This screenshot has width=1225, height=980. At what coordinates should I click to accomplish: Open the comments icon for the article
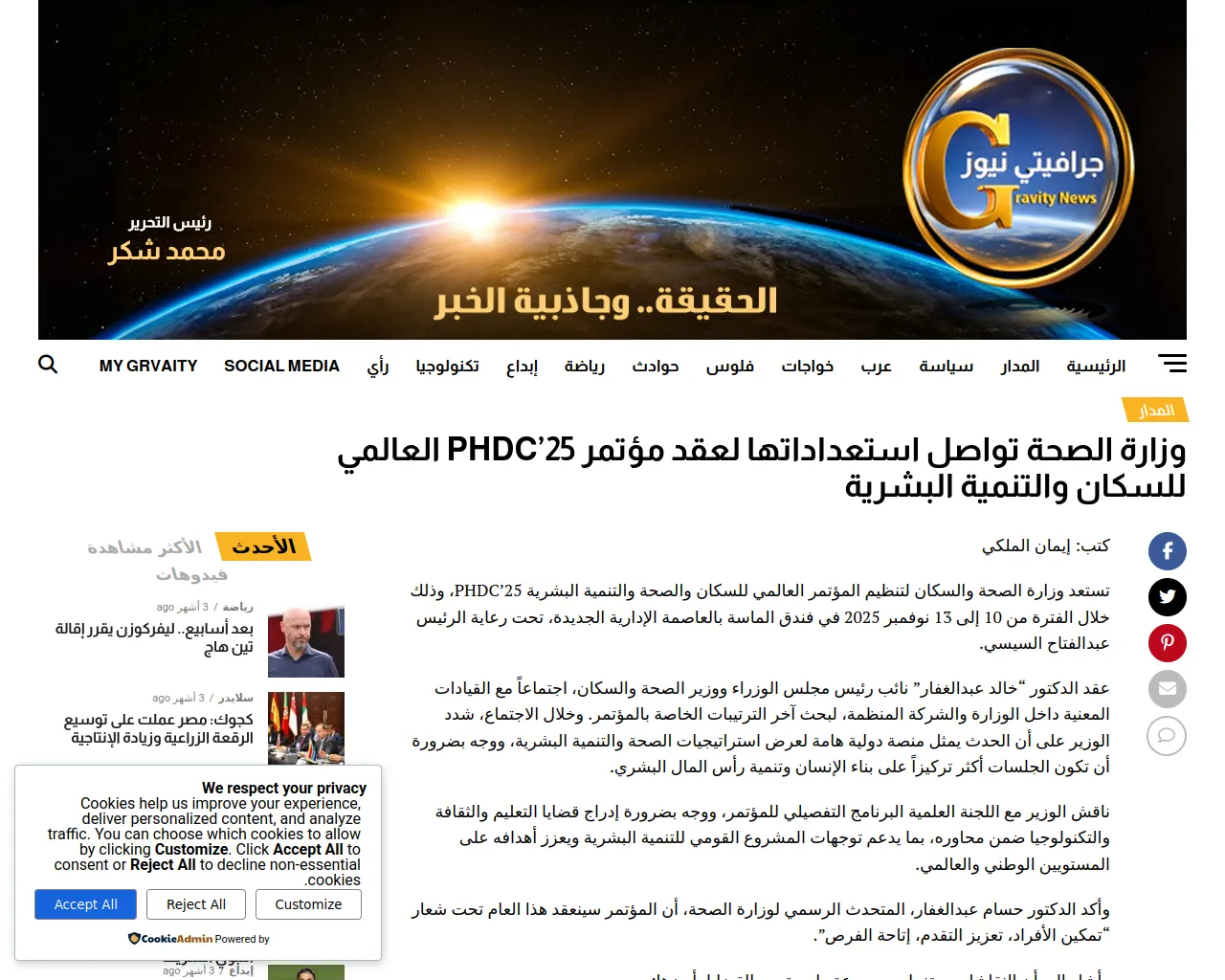coord(1167,737)
